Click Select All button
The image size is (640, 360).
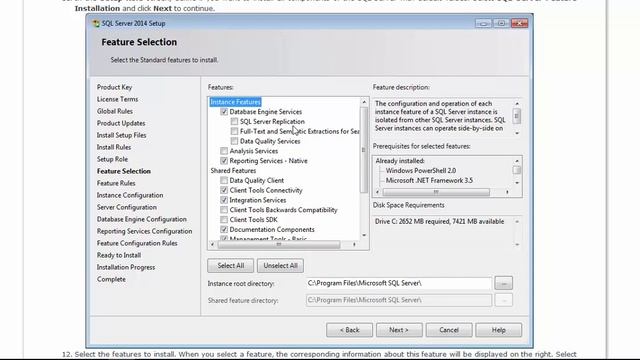231,266
